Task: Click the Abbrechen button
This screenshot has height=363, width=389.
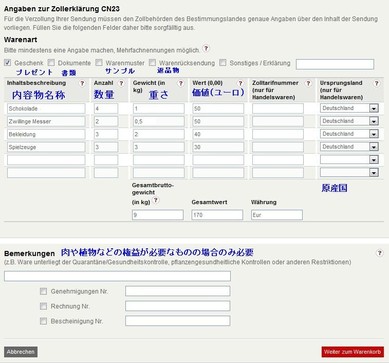Action: tap(21, 352)
